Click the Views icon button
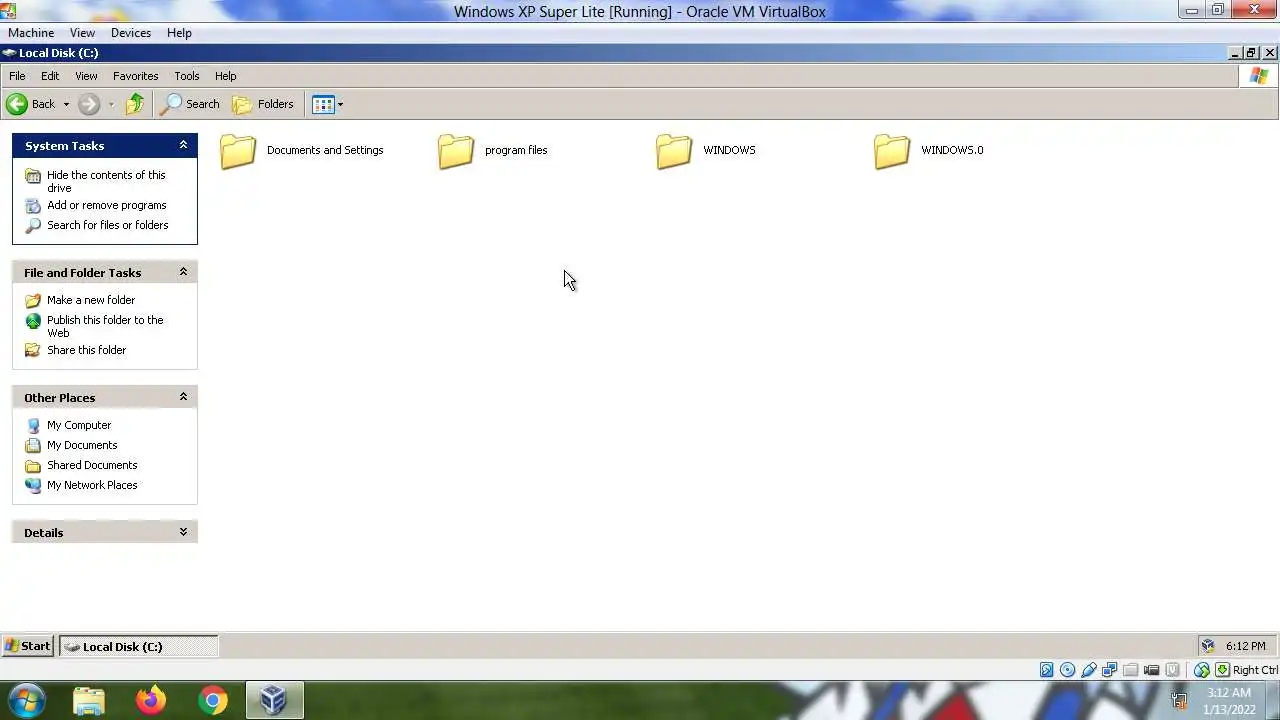This screenshot has width=1280, height=720. pyautogui.click(x=322, y=104)
